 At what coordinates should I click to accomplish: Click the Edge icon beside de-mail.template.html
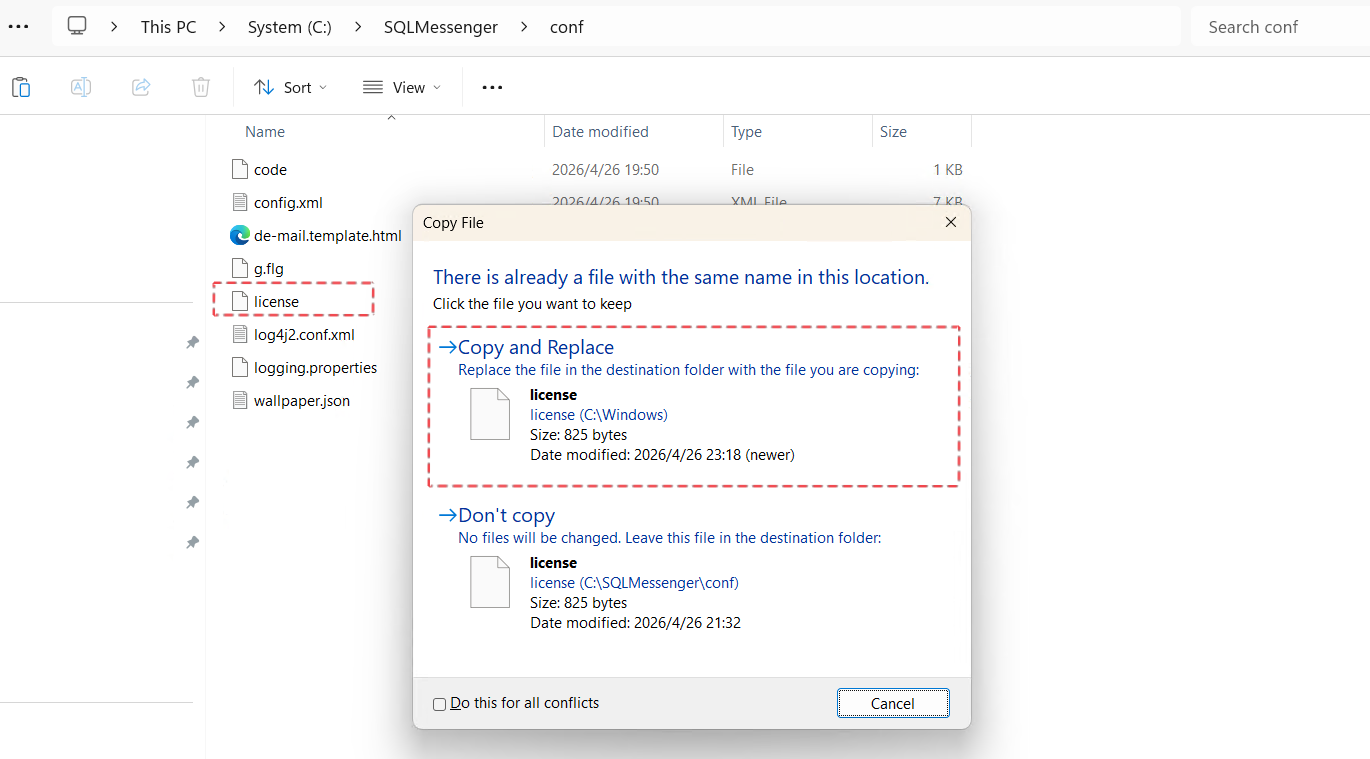tap(239, 235)
